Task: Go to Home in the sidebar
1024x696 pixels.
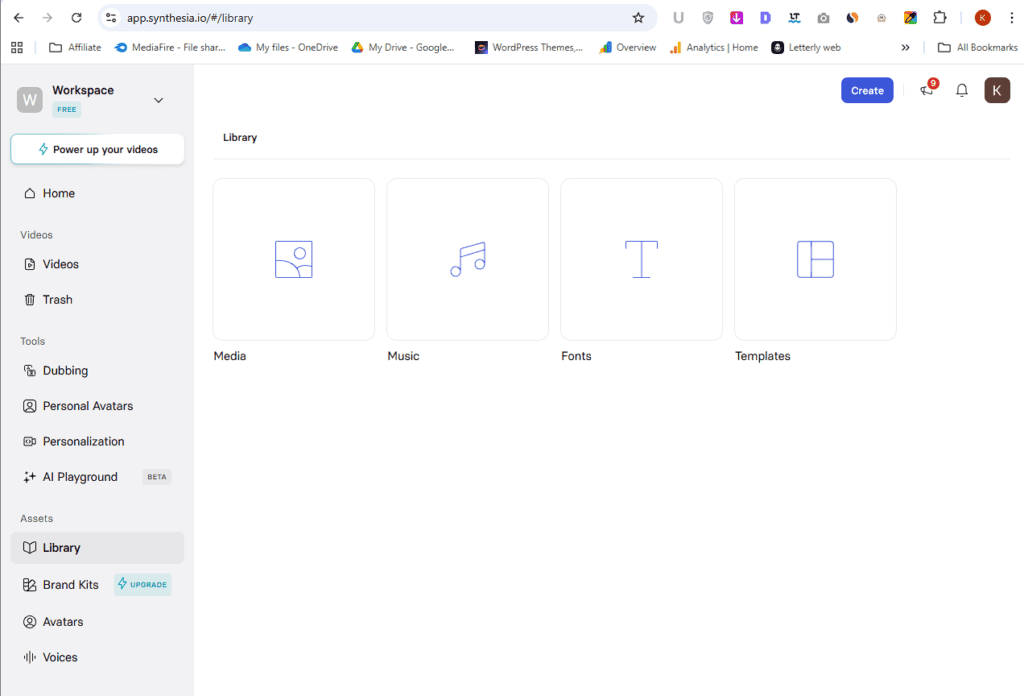Action: 97,193
